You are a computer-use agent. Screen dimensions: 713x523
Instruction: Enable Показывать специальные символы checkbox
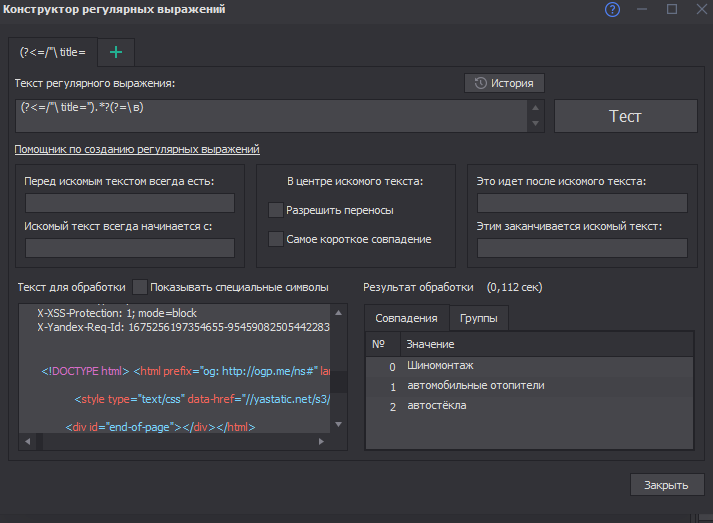[140, 287]
